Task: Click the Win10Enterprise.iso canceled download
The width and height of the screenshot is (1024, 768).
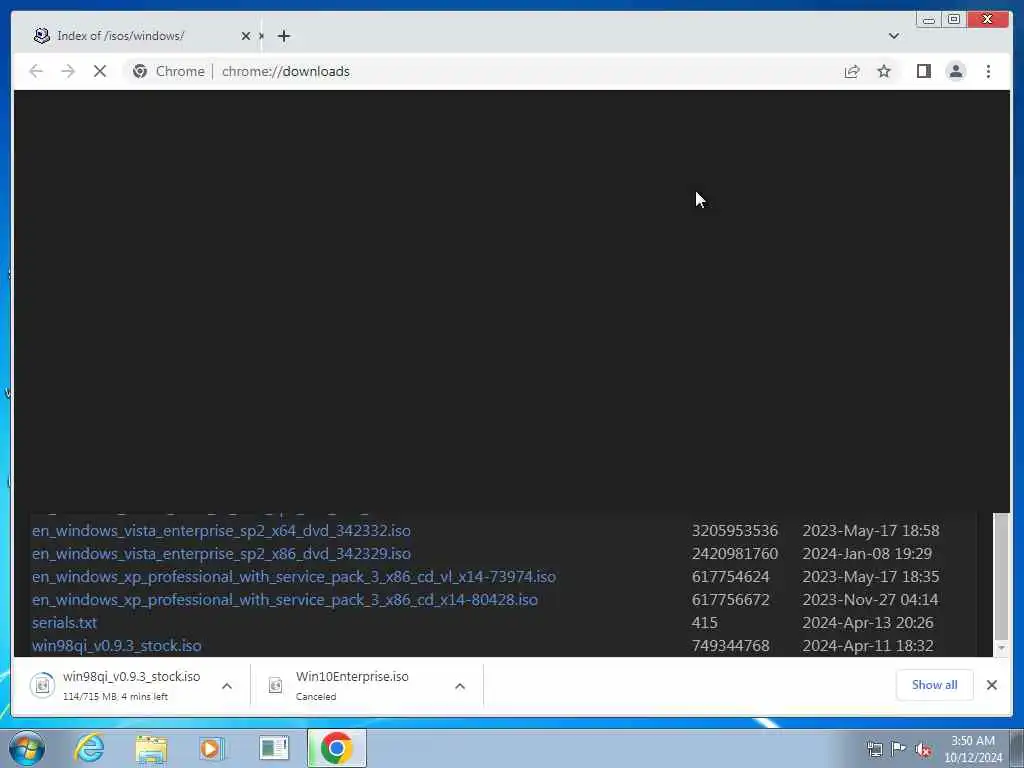Action: tap(369, 685)
